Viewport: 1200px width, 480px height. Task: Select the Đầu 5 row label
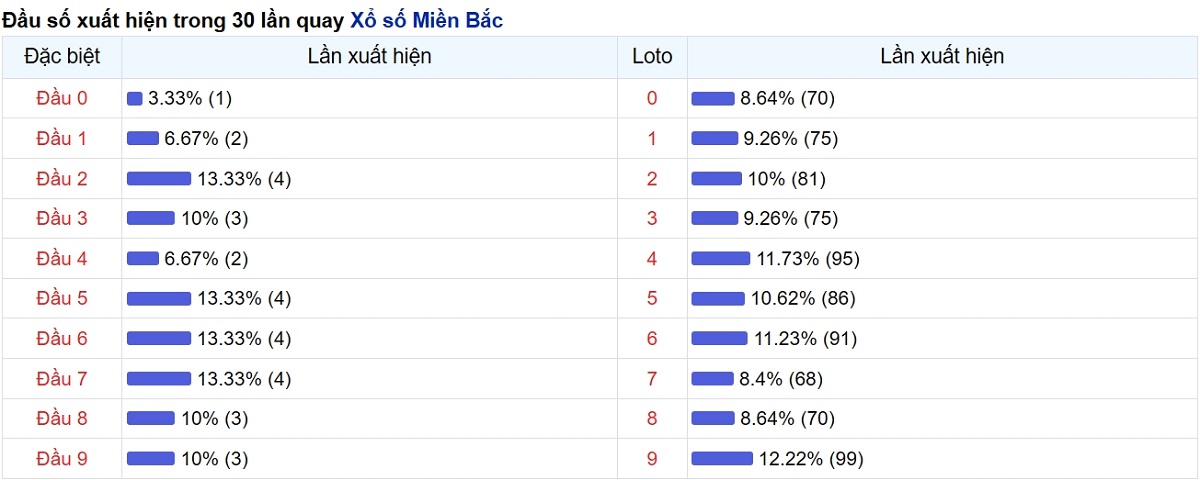[x=62, y=298]
